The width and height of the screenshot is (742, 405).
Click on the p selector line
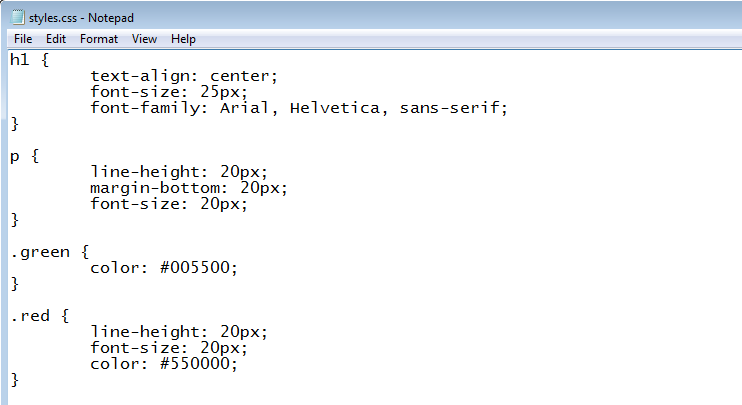[25, 156]
